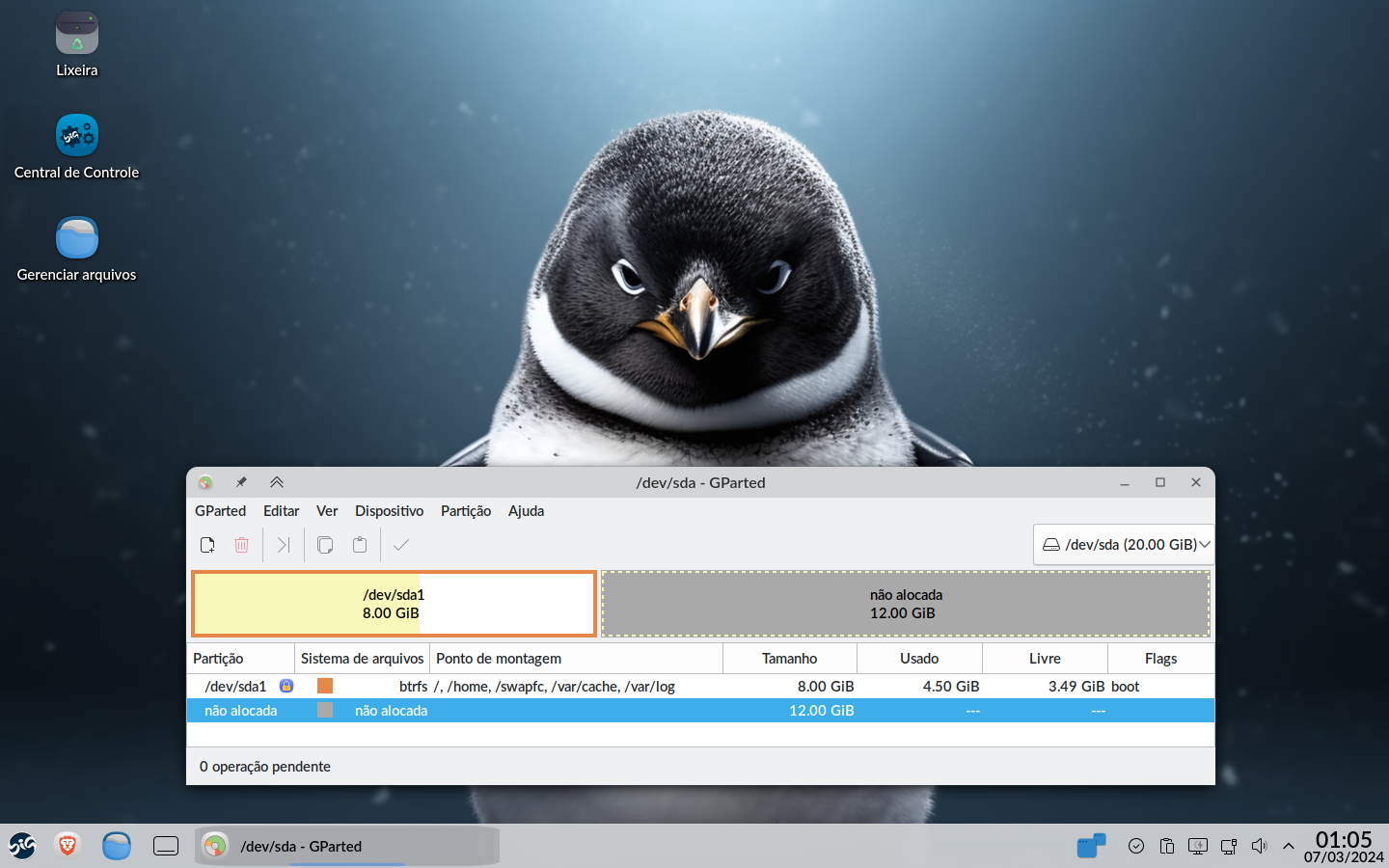Image resolution: width=1389 pixels, height=868 pixels.
Task: Click the Usado column header
Action: [919, 659]
